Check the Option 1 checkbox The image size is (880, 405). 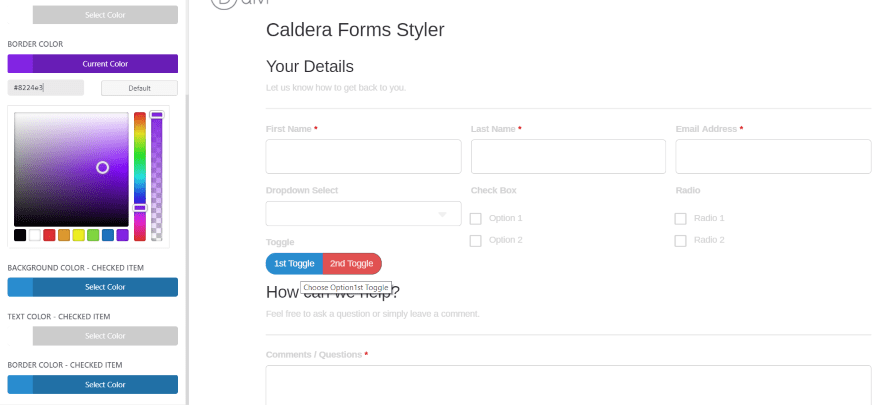(475, 219)
